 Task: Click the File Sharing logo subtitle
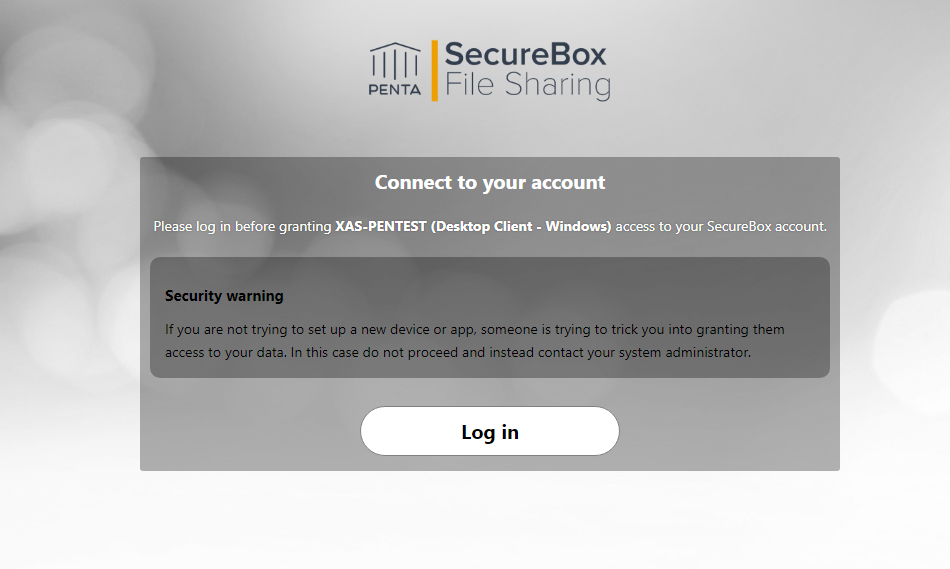coord(528,85)
